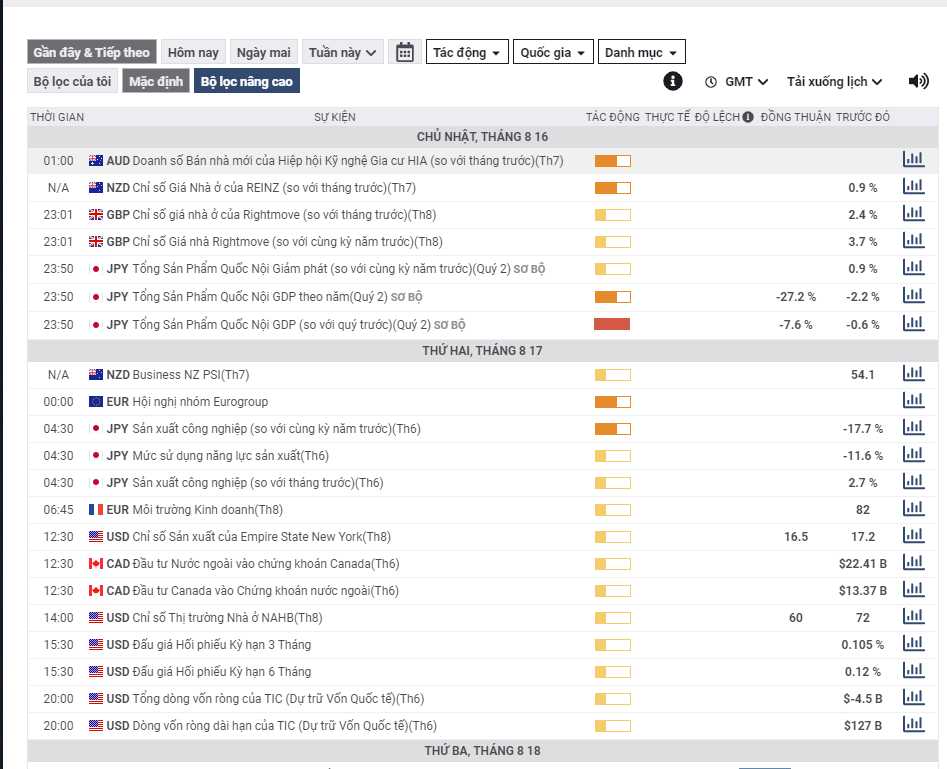Enable the Bộ lọc của tôi filter
947x769 pixels.
pyautogui.click(x=72, y=81)
